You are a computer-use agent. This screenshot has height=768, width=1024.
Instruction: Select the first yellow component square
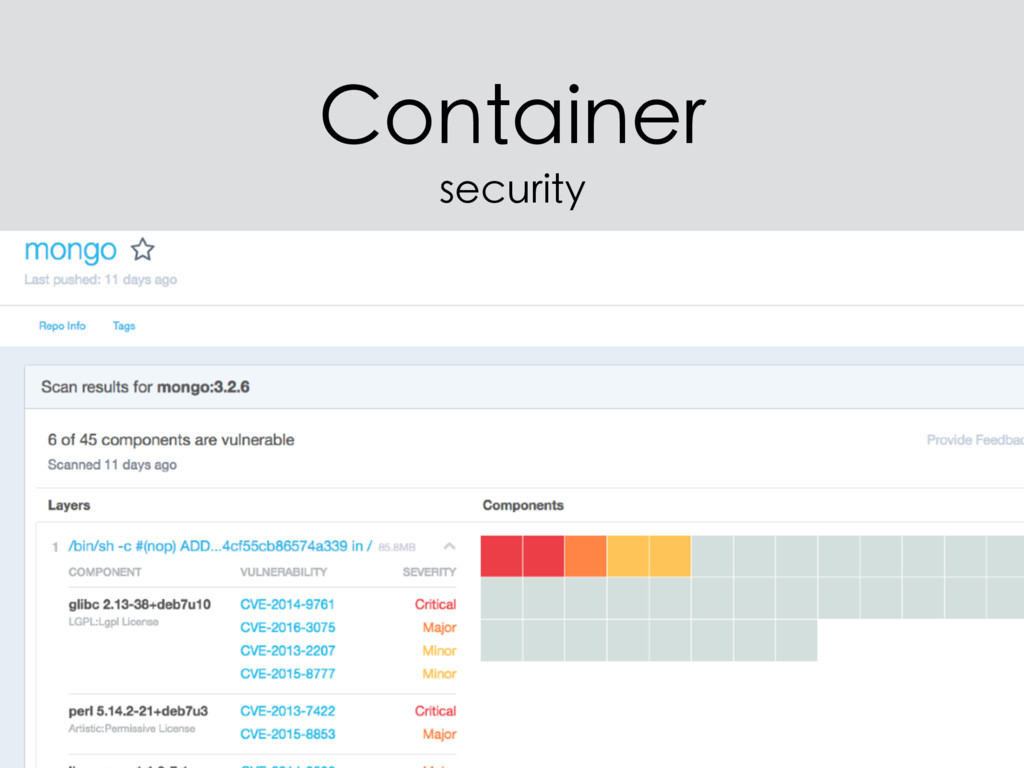[628, 556]
